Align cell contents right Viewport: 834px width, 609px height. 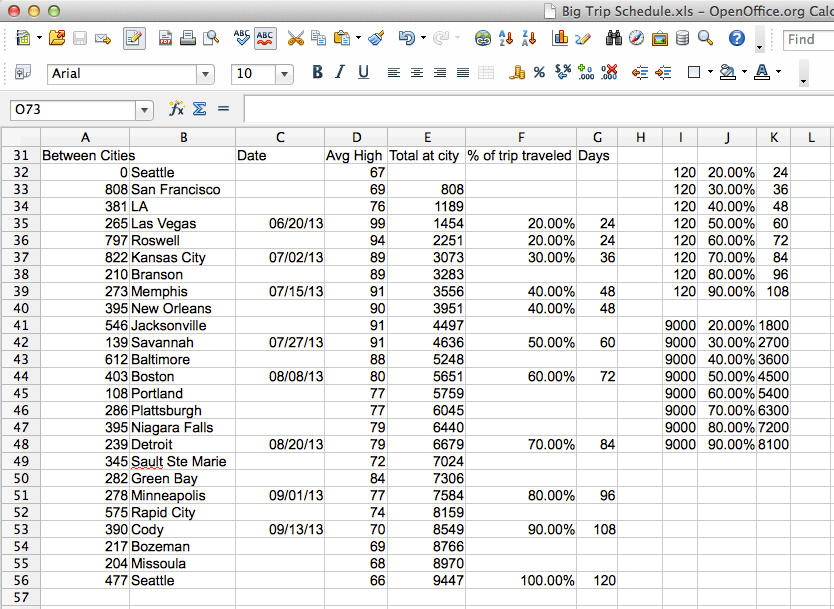[x=440, y=72]
